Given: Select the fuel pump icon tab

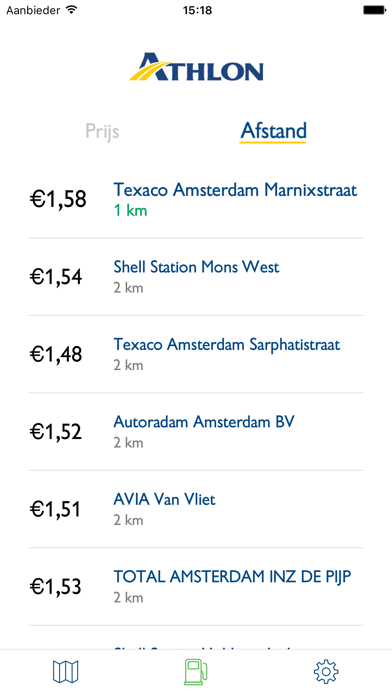Looking at the screenshot, I should coord(196,672).
